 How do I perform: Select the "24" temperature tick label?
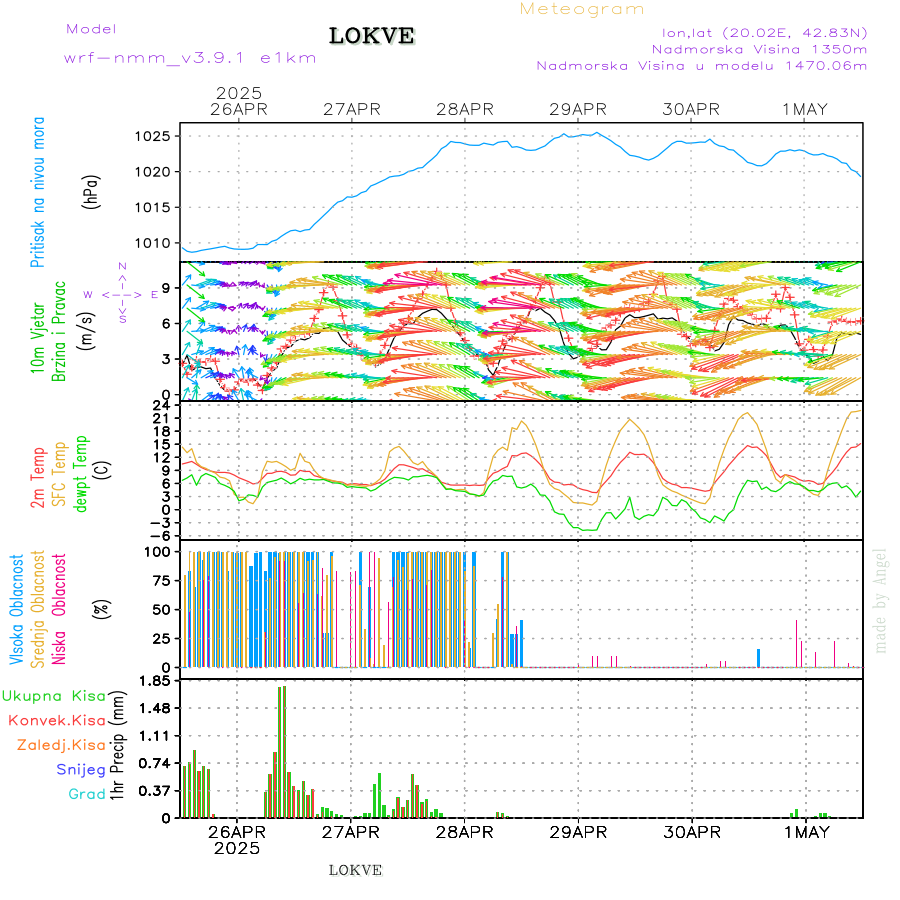click(x=162, y=405)
